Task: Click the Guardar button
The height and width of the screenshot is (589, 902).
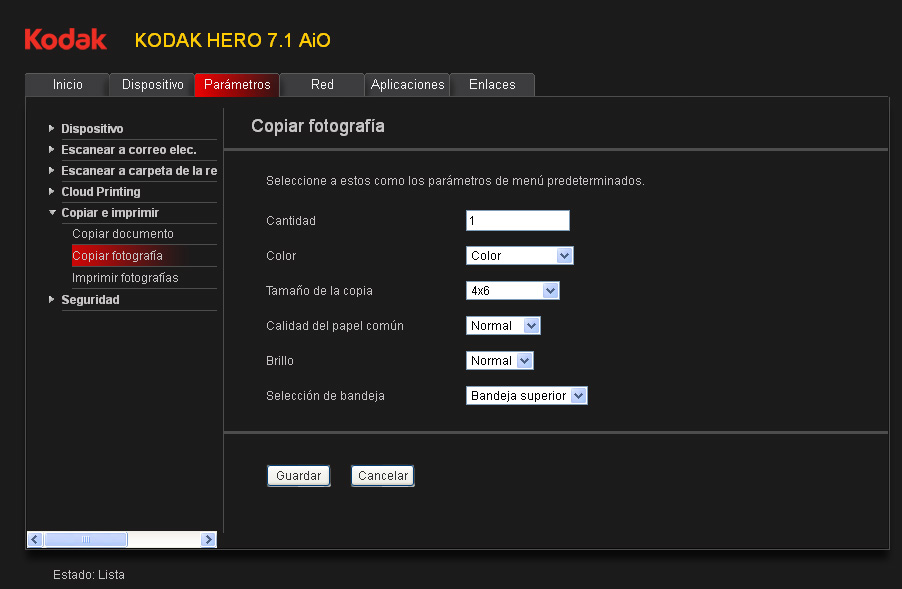Action: click(299, 476)
